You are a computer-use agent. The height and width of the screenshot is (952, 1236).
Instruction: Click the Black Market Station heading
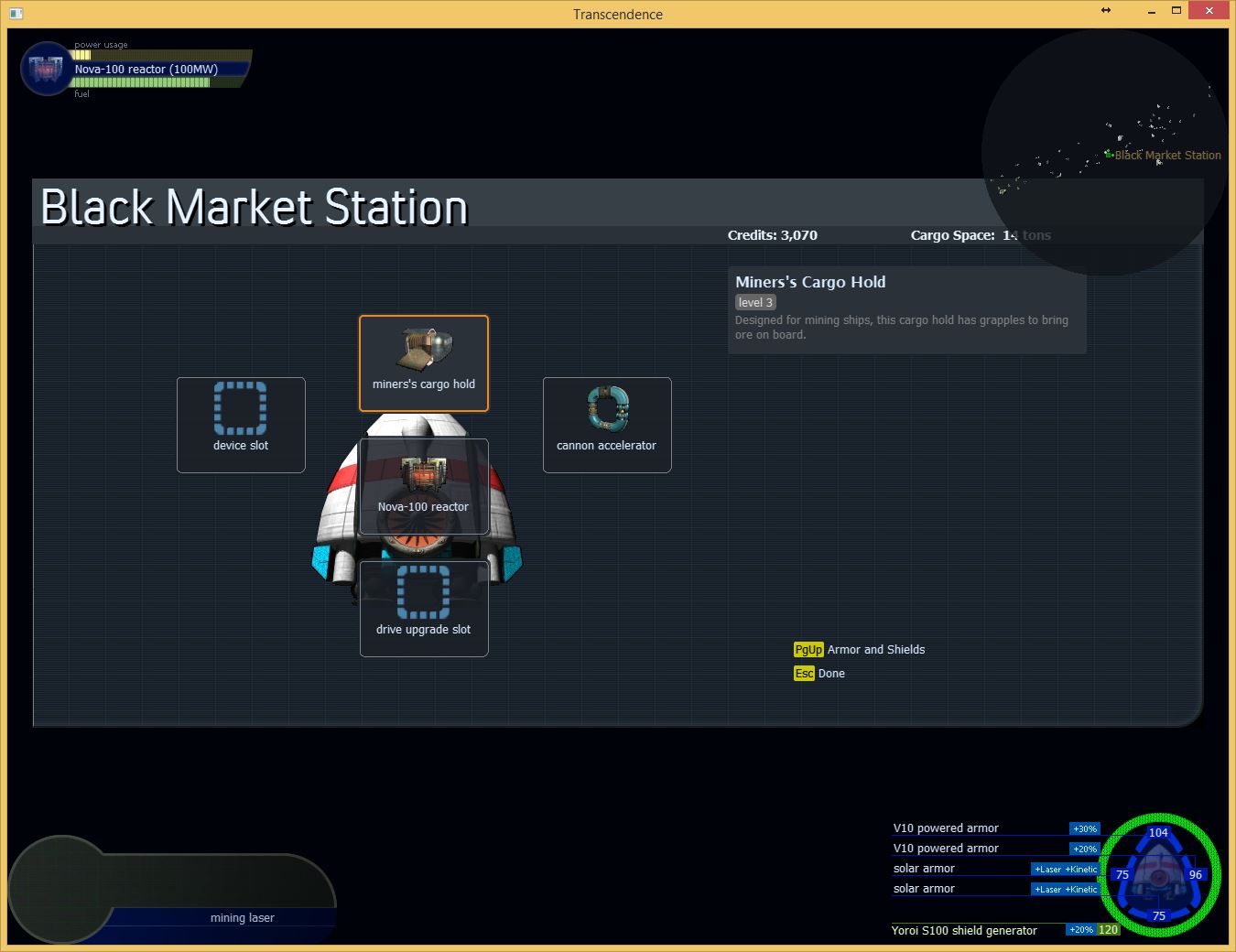255,207
